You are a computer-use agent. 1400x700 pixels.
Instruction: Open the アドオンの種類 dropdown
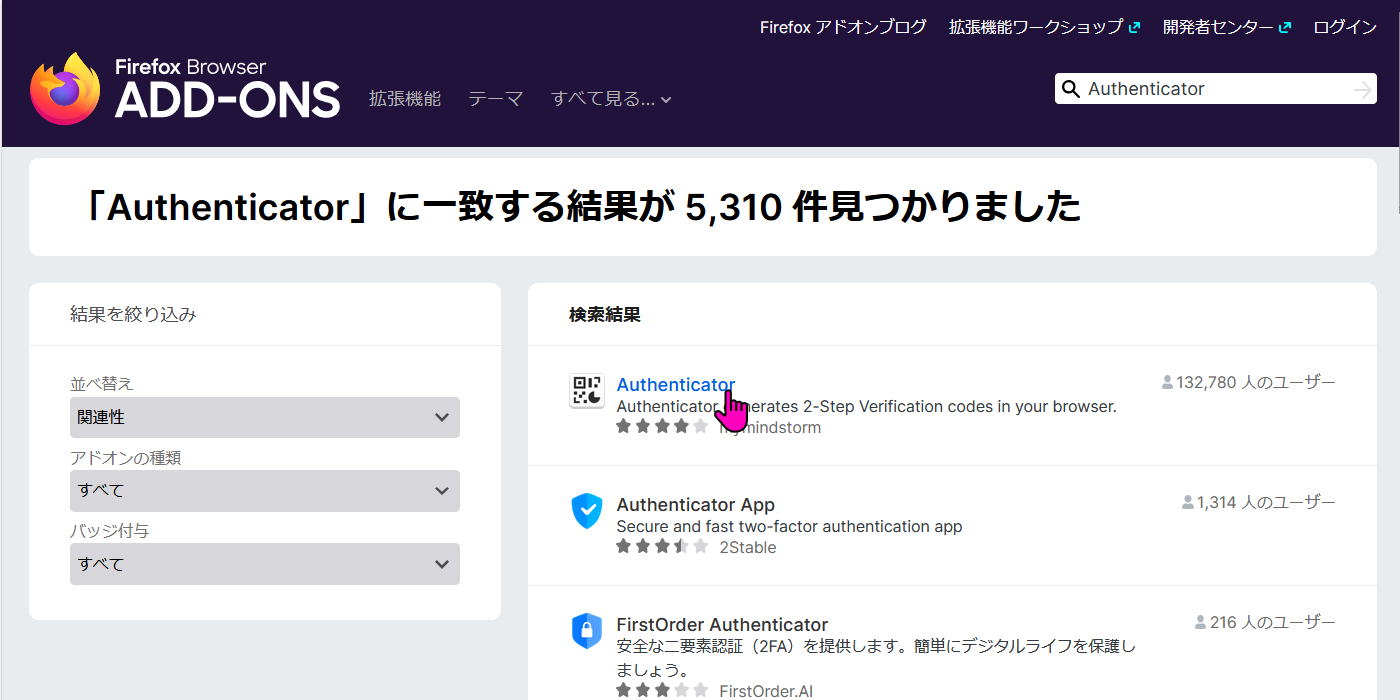pos(265,491)
